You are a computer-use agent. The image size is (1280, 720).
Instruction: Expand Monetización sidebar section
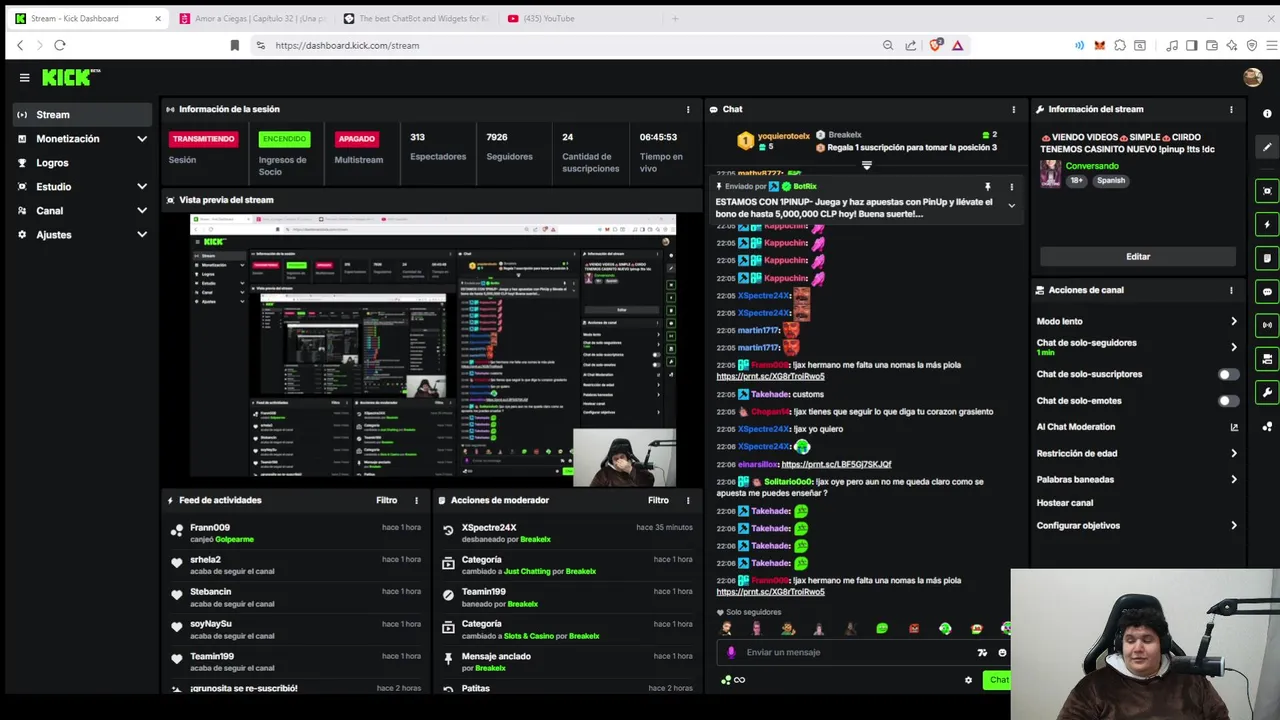142,139
